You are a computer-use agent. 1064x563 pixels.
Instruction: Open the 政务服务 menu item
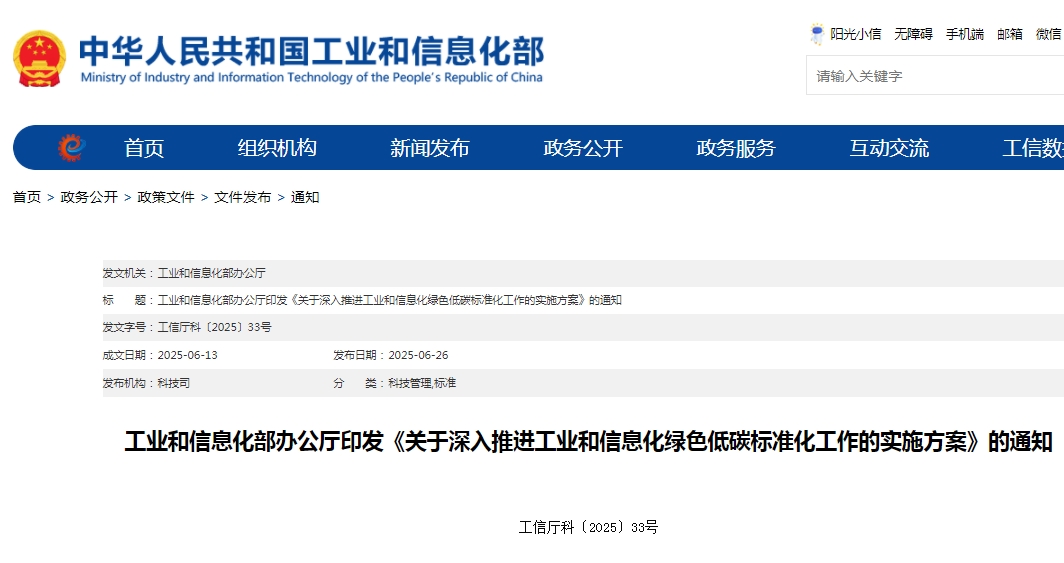736,148
